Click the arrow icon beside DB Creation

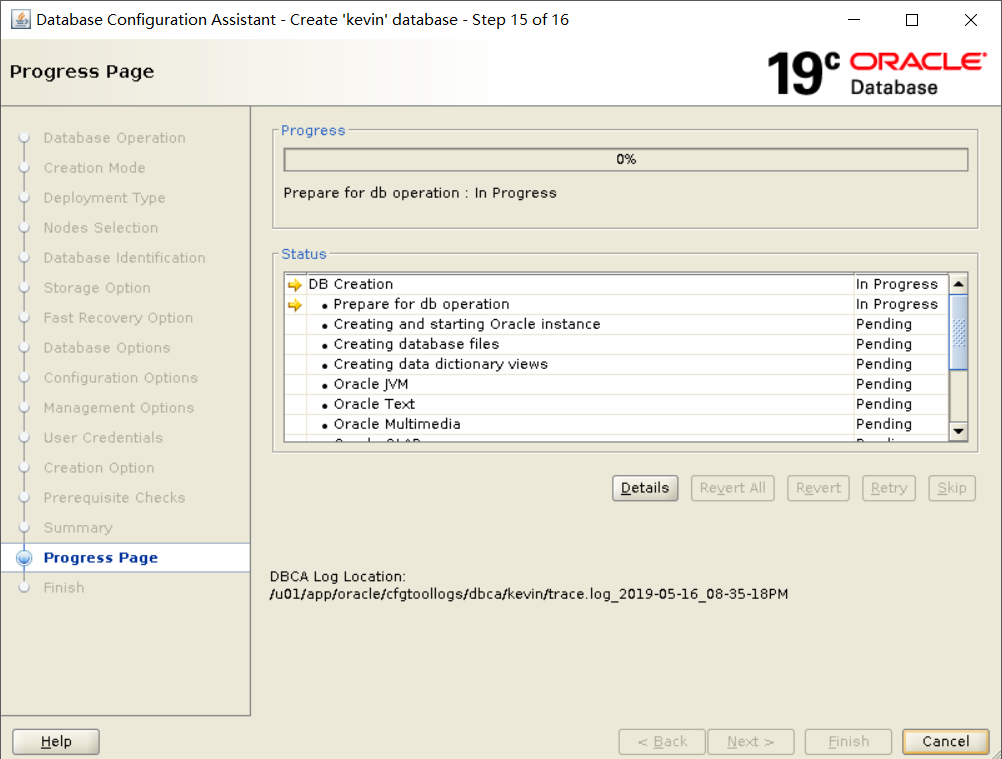click(x=295, y=285)
